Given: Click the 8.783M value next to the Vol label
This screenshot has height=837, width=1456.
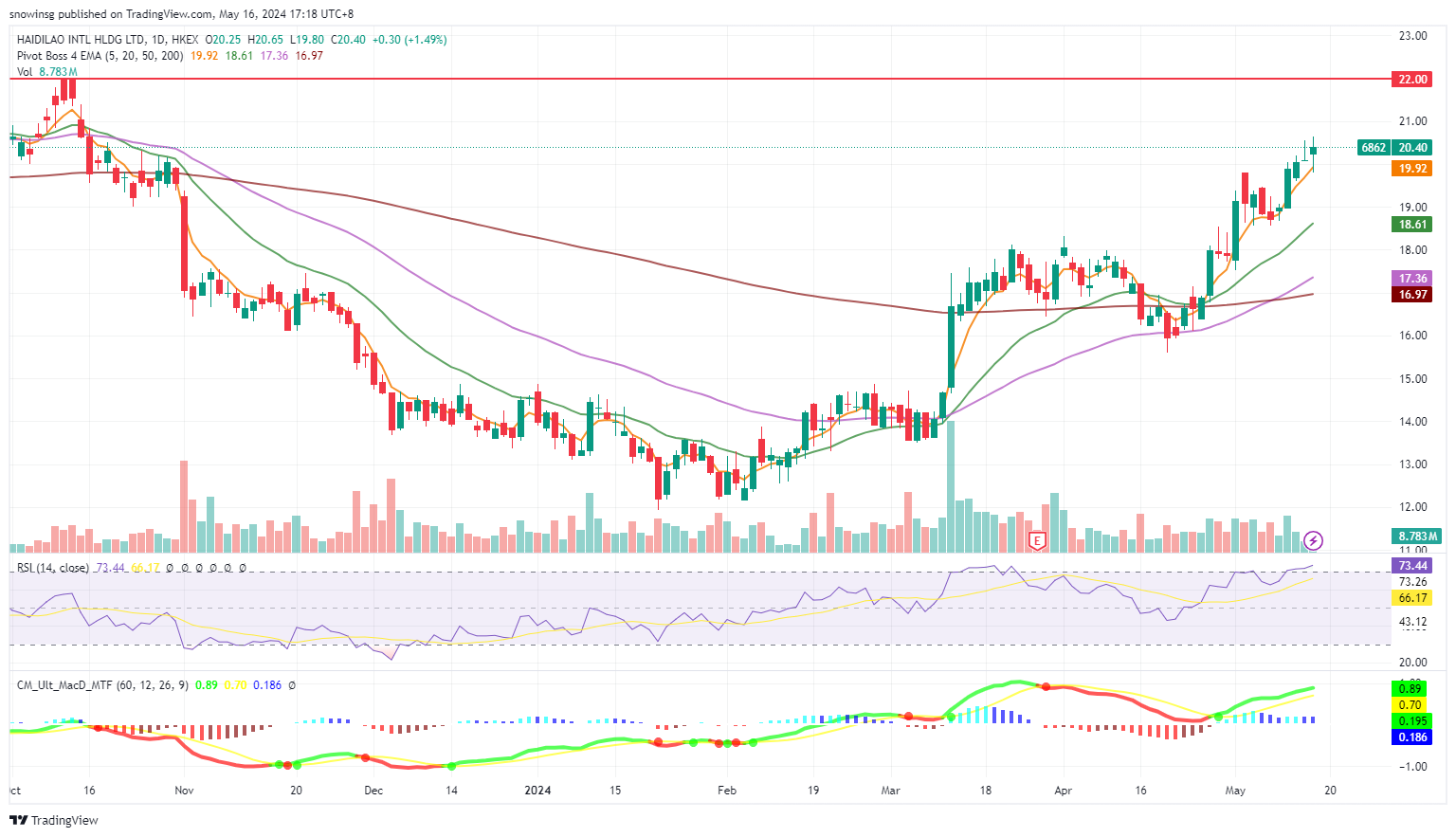Looking at the screenshot, I should coord(58,72).
